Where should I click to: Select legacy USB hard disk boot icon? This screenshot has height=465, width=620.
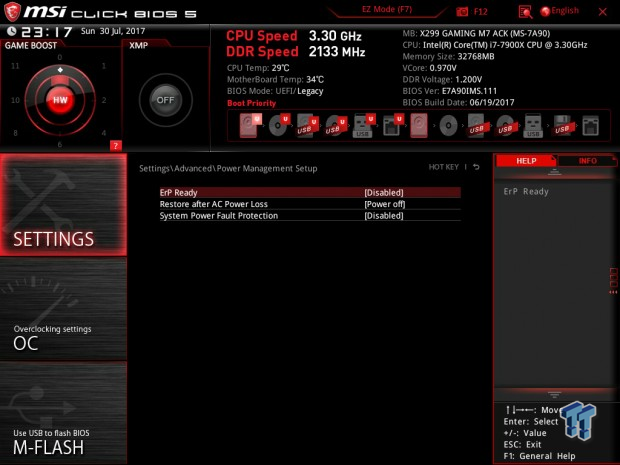pyautogui.click(x=476, y=125)
